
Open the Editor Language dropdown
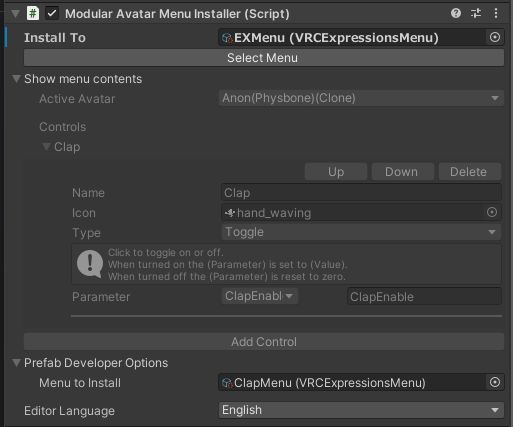point(361,410)
